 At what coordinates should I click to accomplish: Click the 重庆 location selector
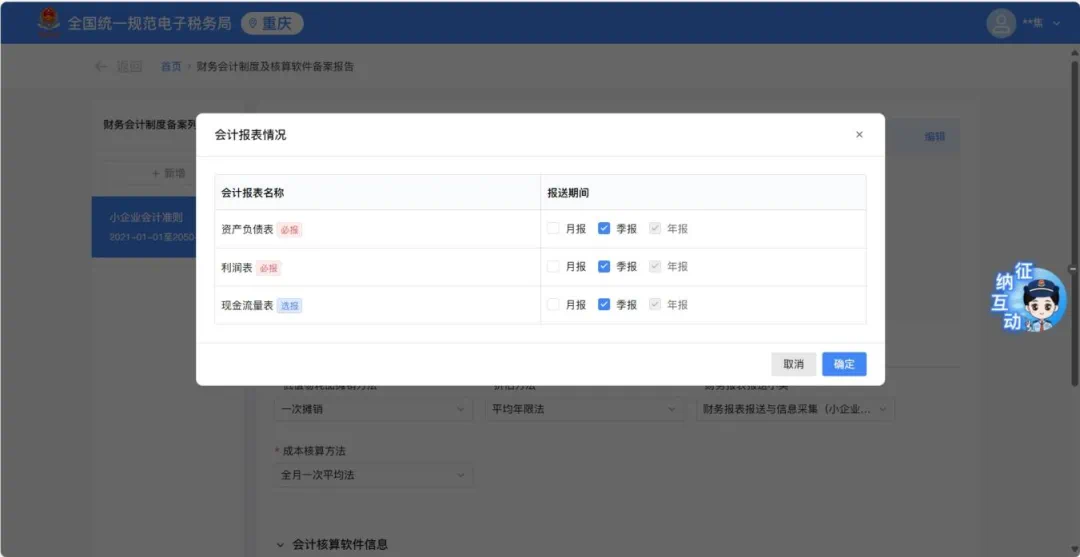tap(272, 23)
